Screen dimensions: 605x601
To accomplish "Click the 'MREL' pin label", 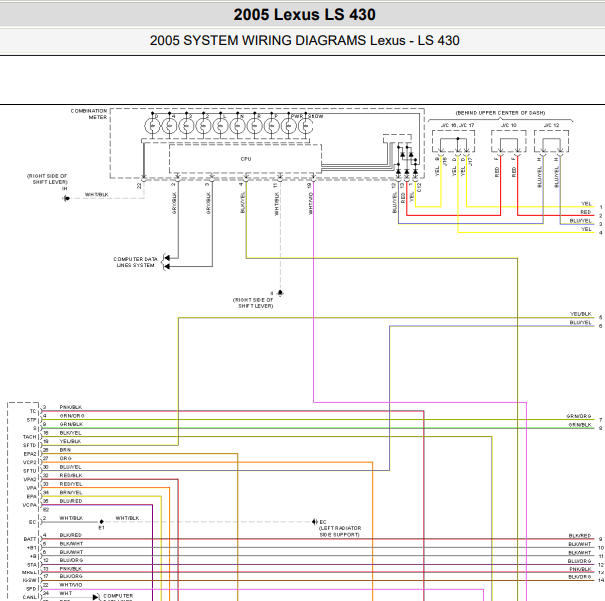I will [29, 572].
